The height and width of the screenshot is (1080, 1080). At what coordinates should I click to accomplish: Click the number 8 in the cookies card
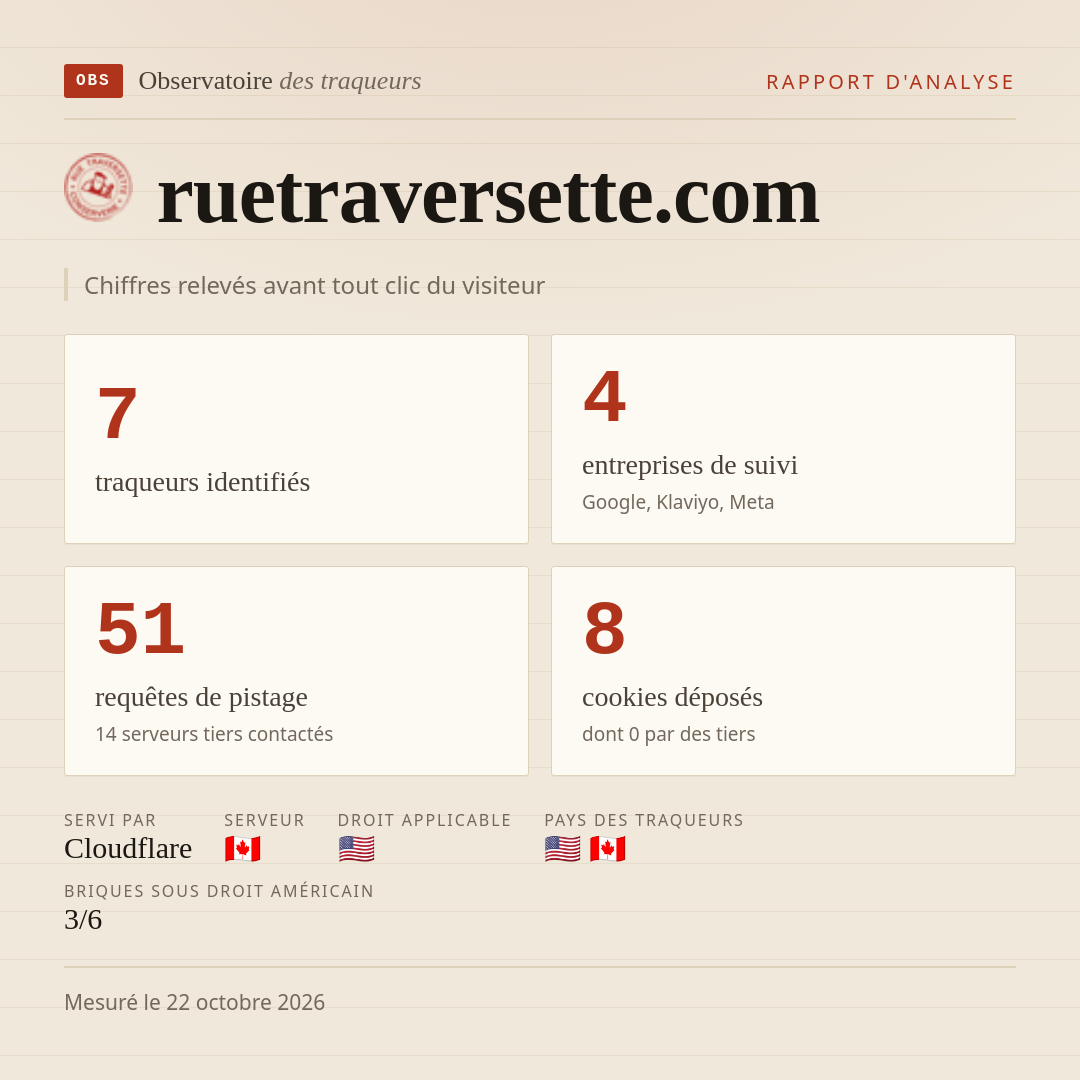click(605, 628)
